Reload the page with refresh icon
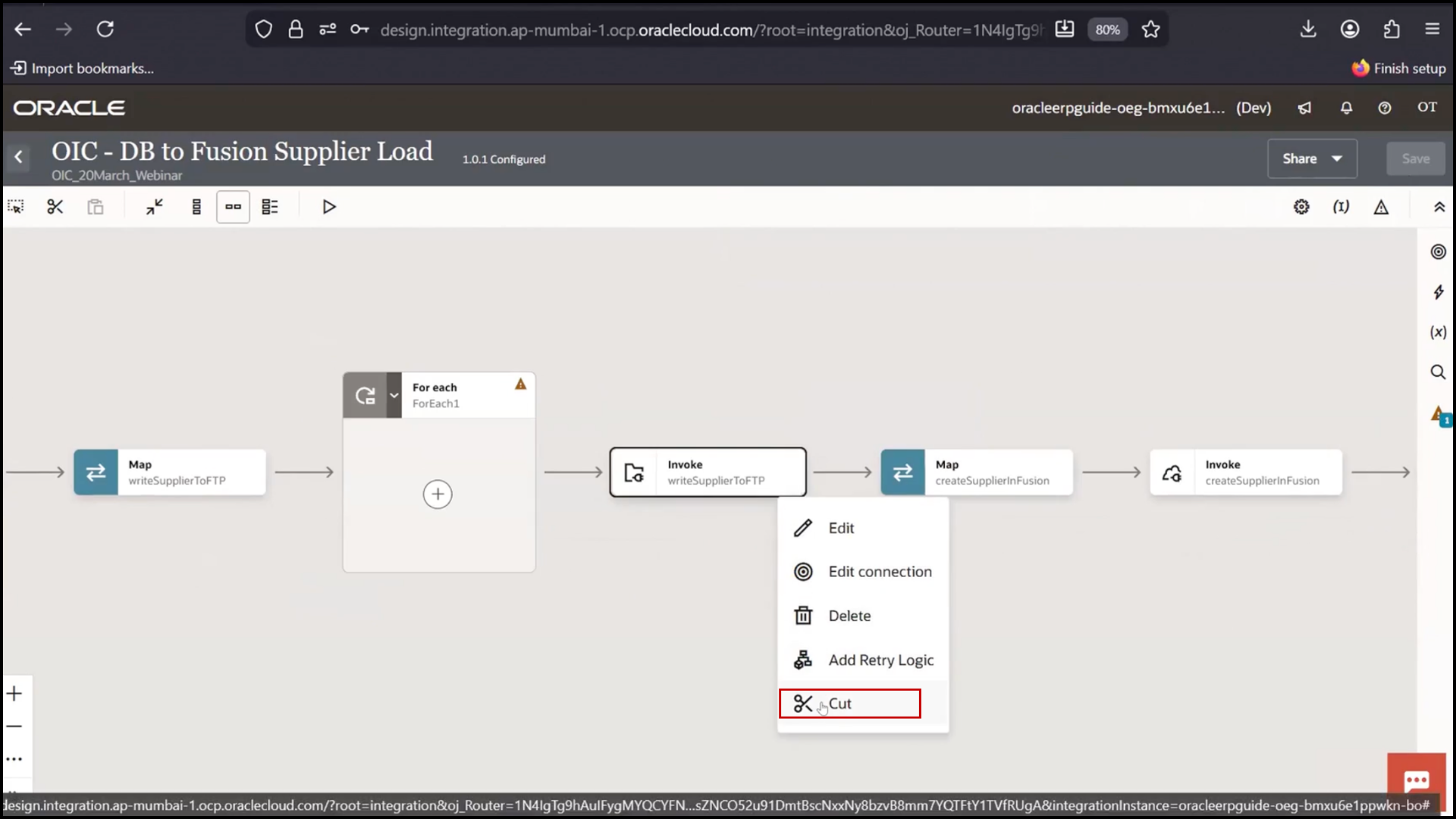 pos(105,30)
